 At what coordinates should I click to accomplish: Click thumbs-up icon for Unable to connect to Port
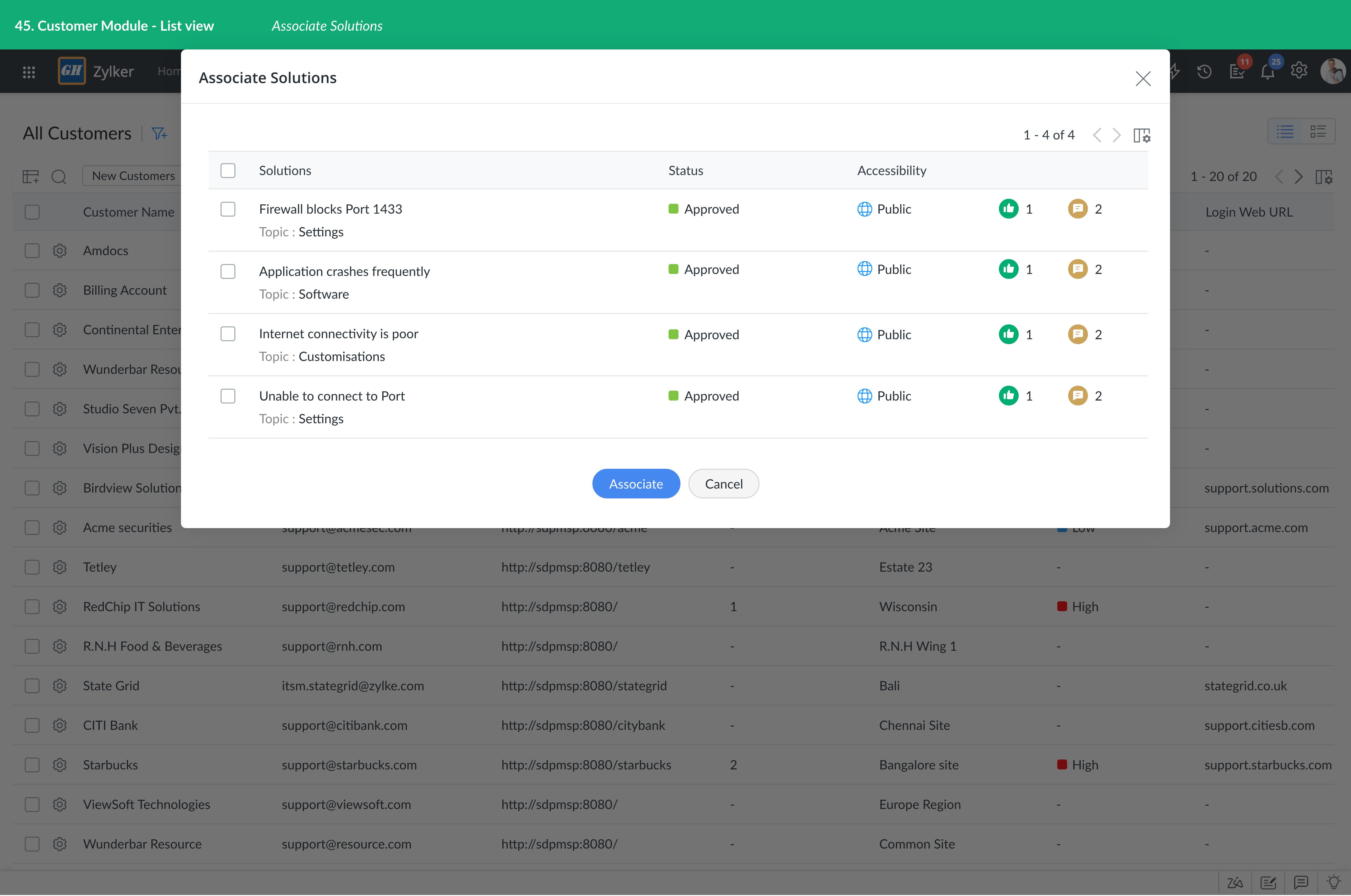pyautogui.click(x=1009, y=395)
